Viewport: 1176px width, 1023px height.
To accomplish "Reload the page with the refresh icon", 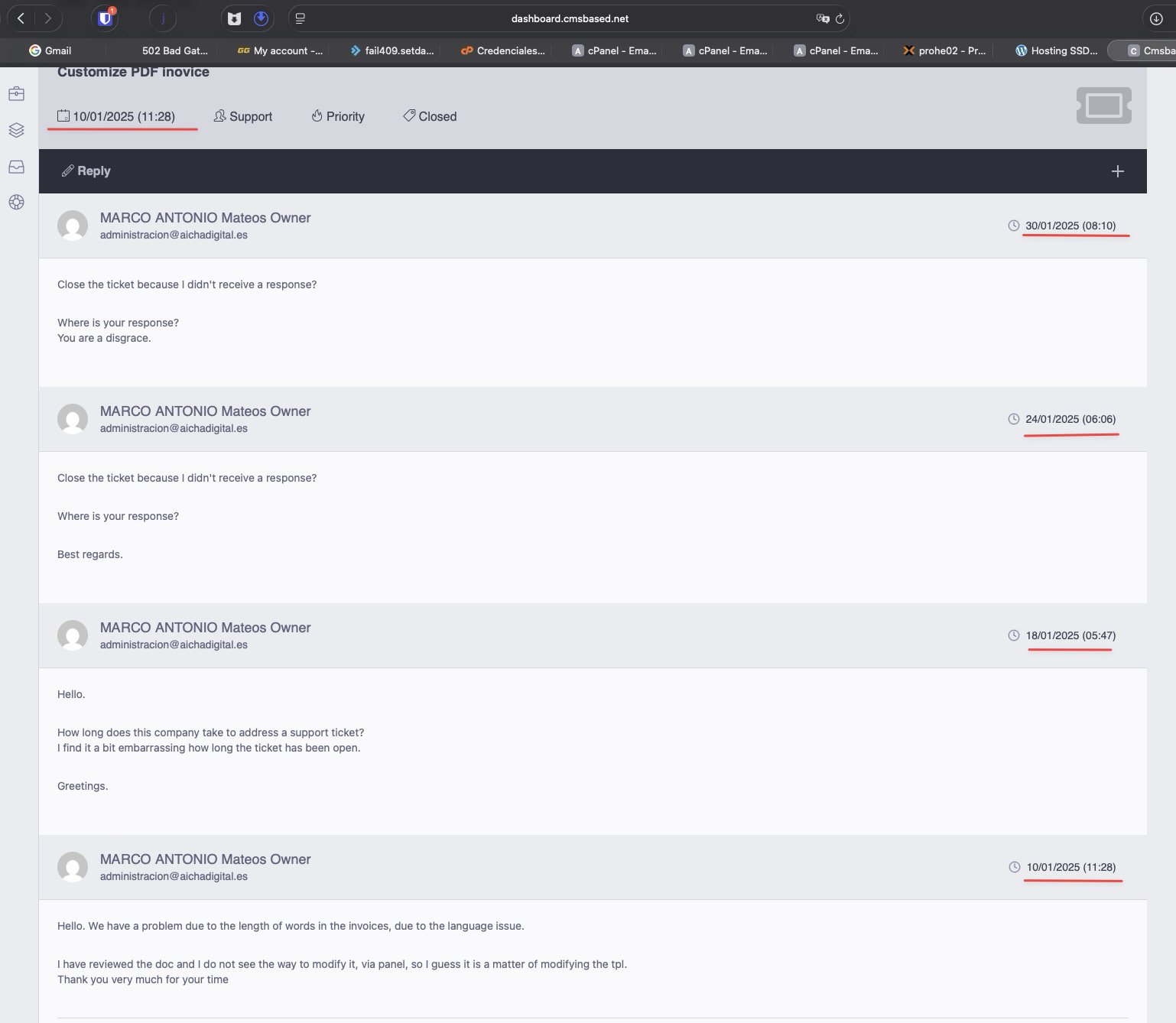I will point(840,18).
